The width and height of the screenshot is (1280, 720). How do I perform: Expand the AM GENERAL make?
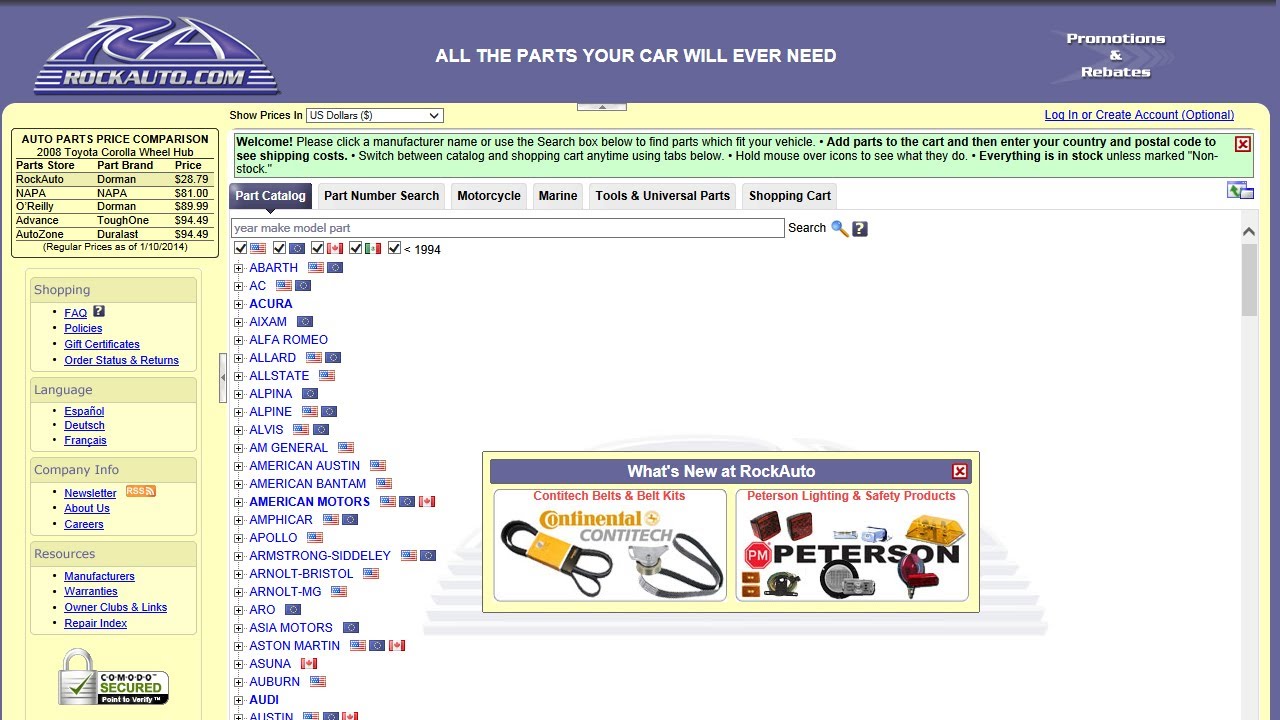pos(238,448)
